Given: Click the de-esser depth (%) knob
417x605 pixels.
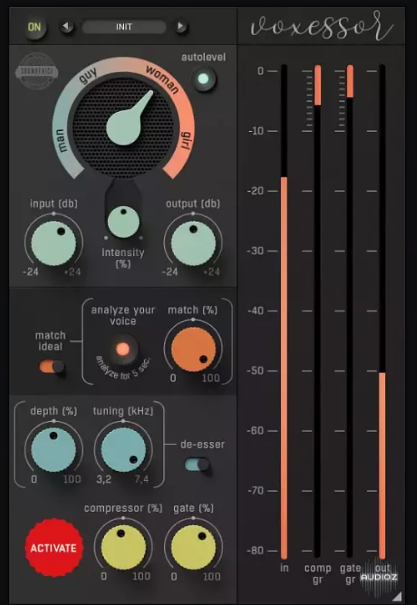Looking at the screenshot, I should point(54,450).
